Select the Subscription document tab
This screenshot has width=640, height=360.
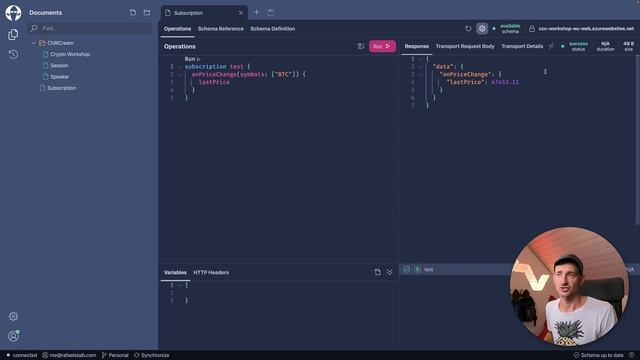[203, 13]
